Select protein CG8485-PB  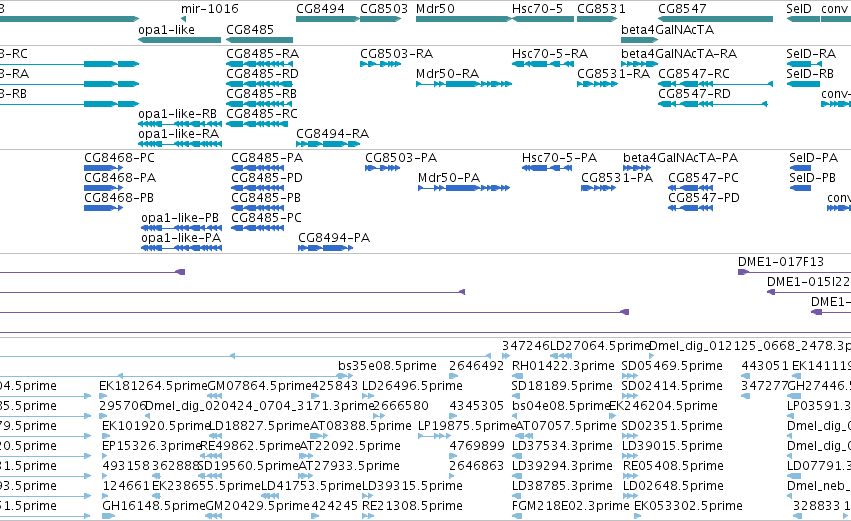click(258, 208)
